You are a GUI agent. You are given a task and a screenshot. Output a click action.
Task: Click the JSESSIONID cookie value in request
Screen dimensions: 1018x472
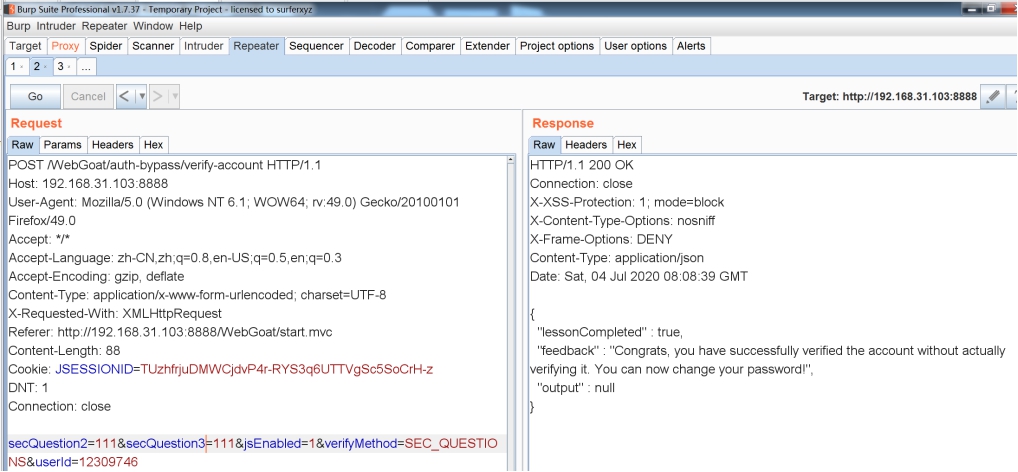point(287,369)
